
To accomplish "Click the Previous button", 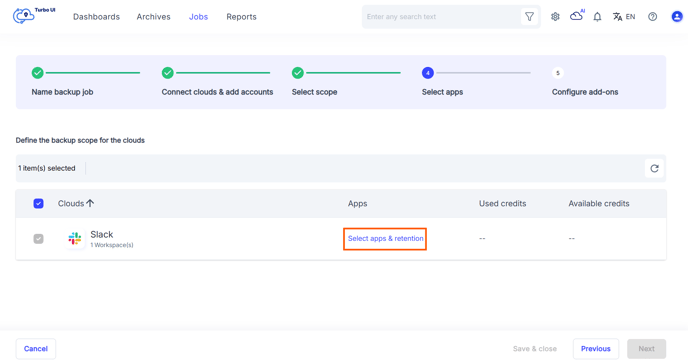I will coord(596,349).
